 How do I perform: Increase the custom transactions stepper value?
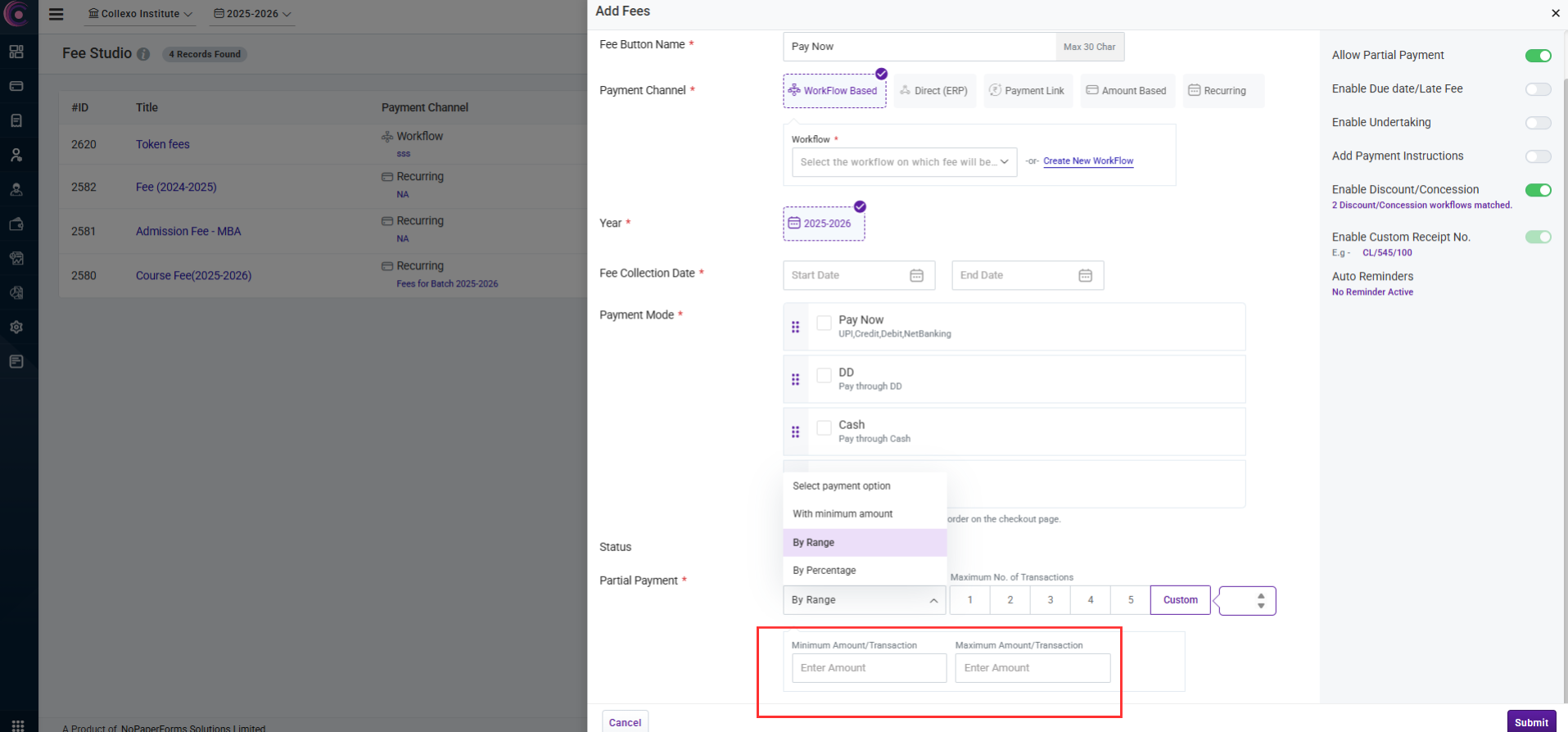click(1261, 595)
